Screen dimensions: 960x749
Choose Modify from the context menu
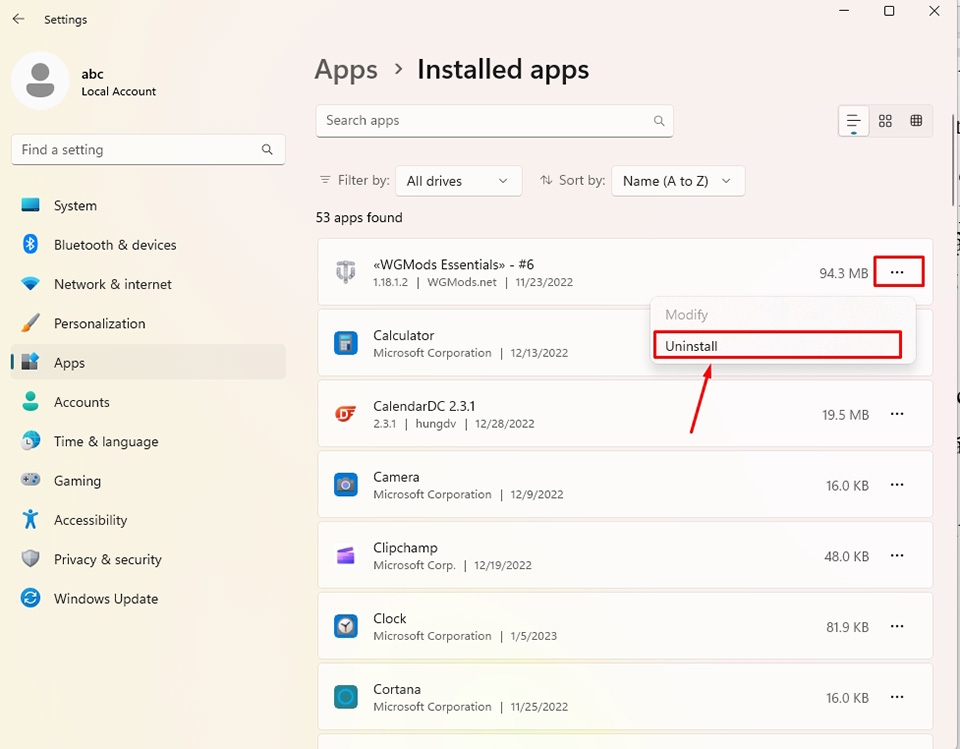coord(782,315)
